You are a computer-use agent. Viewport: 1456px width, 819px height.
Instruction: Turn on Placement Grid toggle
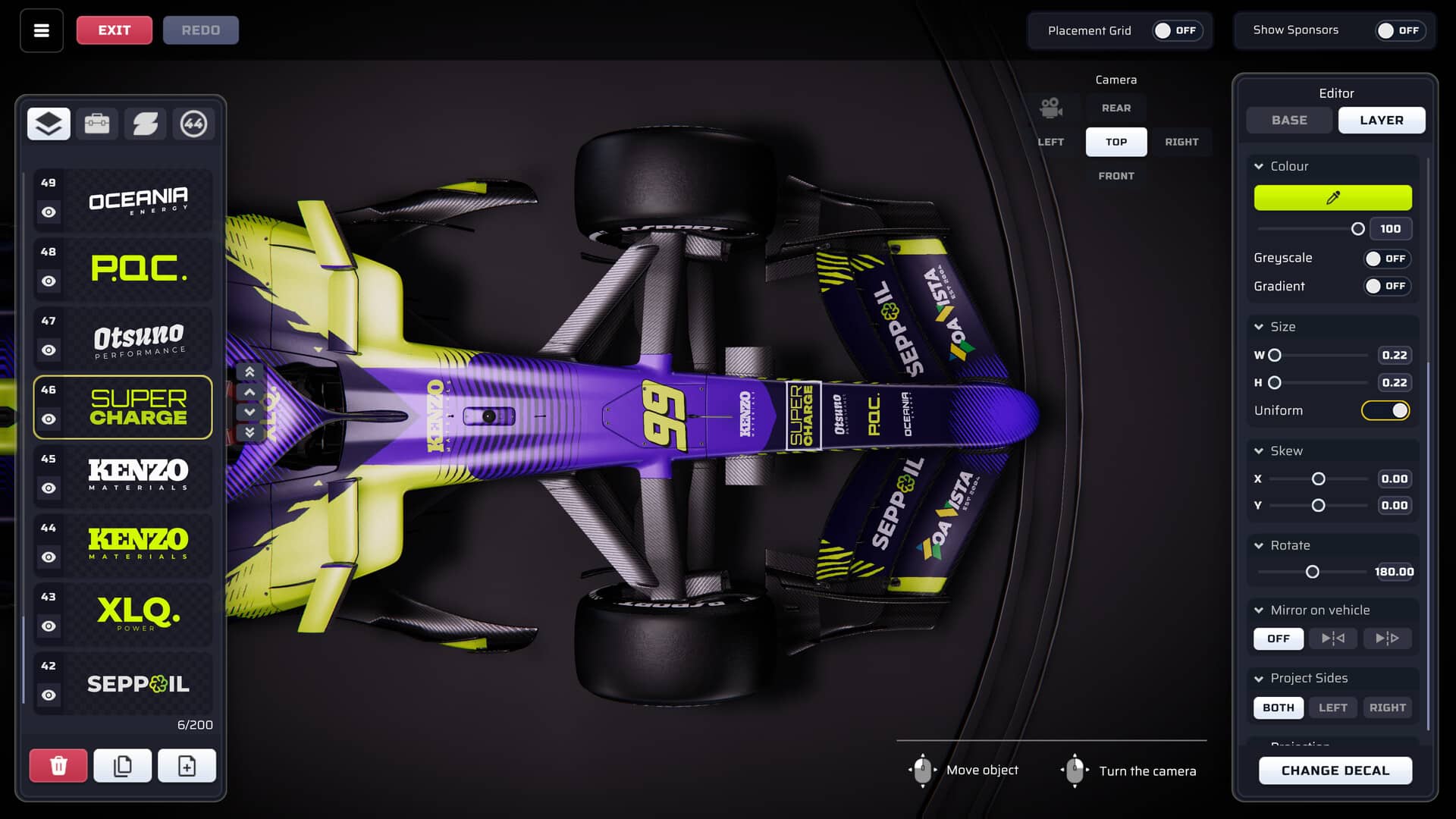1176,30
